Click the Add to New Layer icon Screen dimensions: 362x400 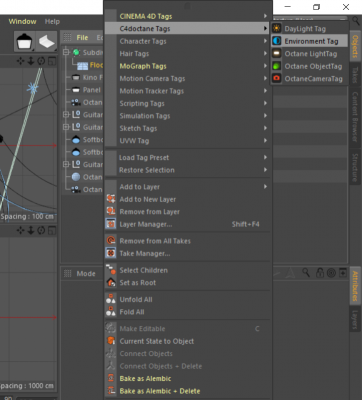pyautogui.click(x=111, y=199)
